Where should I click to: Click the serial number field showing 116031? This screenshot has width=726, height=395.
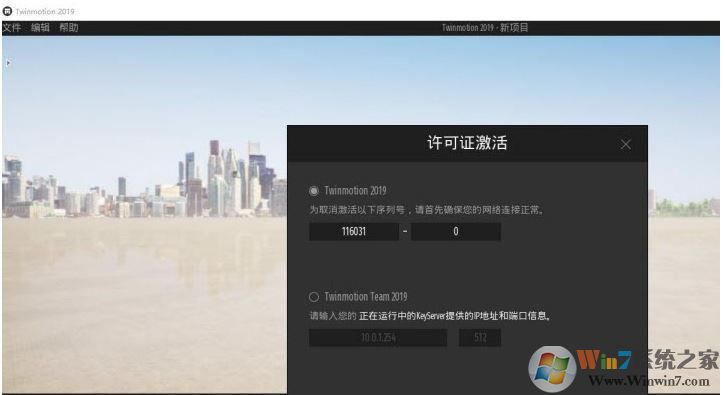(x=354, y=232)
